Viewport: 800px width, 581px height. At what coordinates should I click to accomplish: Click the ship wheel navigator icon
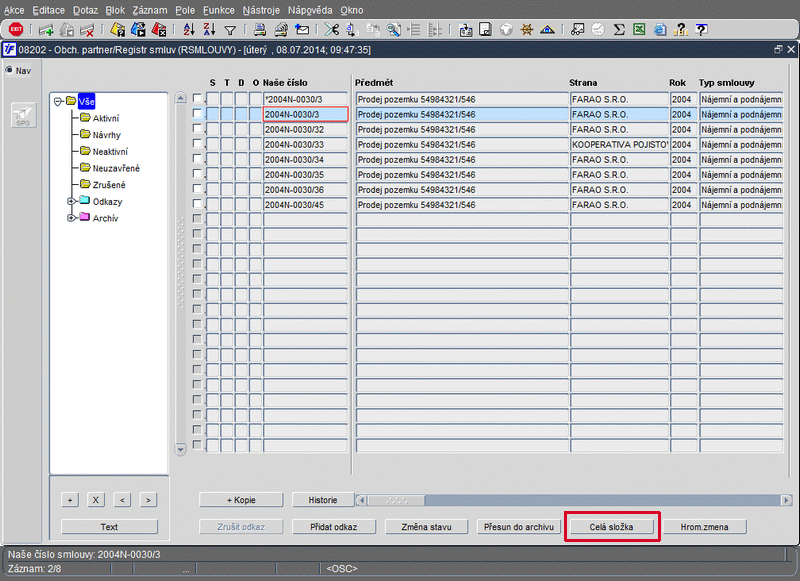(x=527, y=30)
